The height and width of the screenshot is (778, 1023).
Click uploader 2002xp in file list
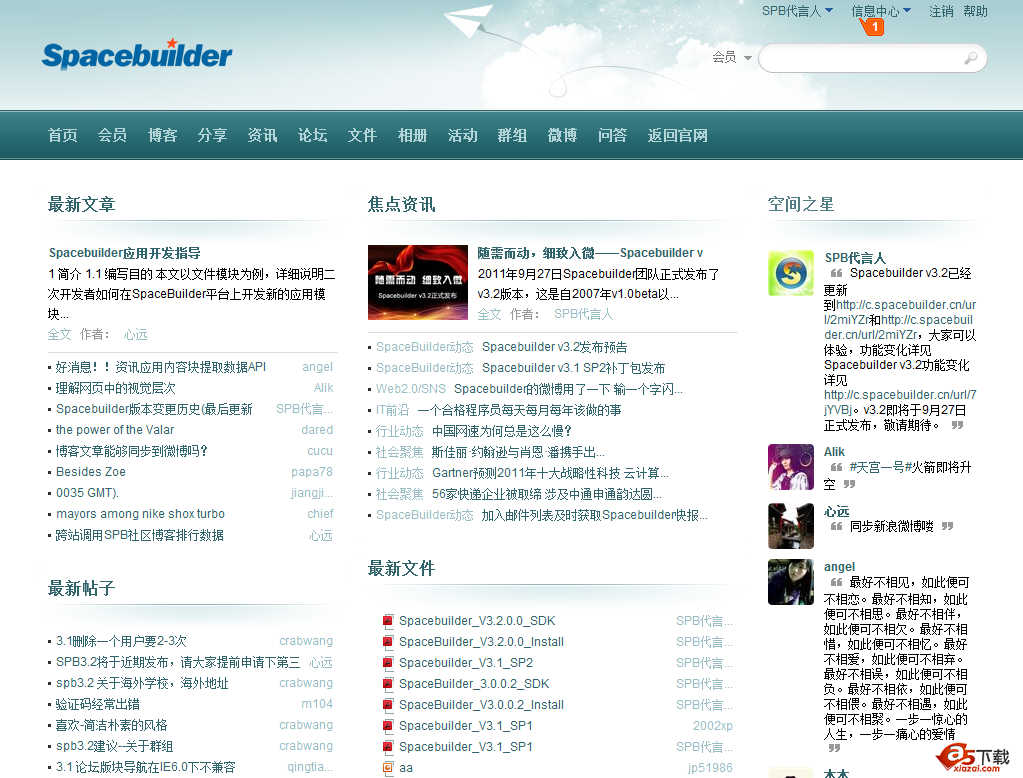[x=712, y=726]
